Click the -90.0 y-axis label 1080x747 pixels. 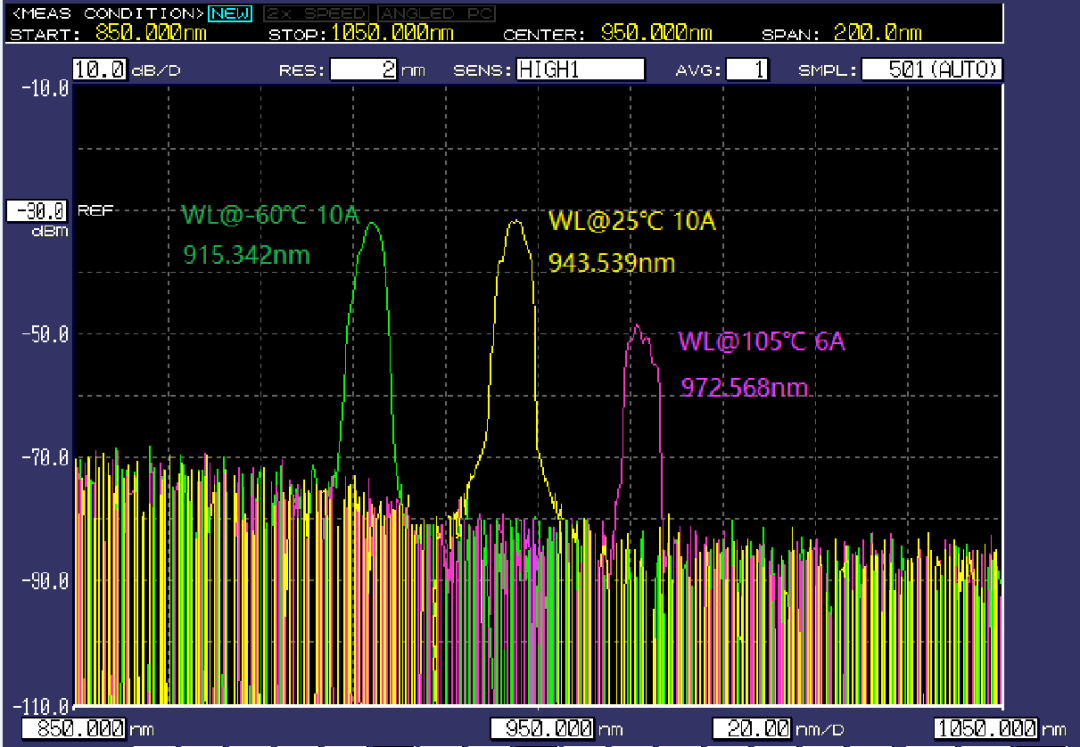pyautogui.click(x=45, y=580)
